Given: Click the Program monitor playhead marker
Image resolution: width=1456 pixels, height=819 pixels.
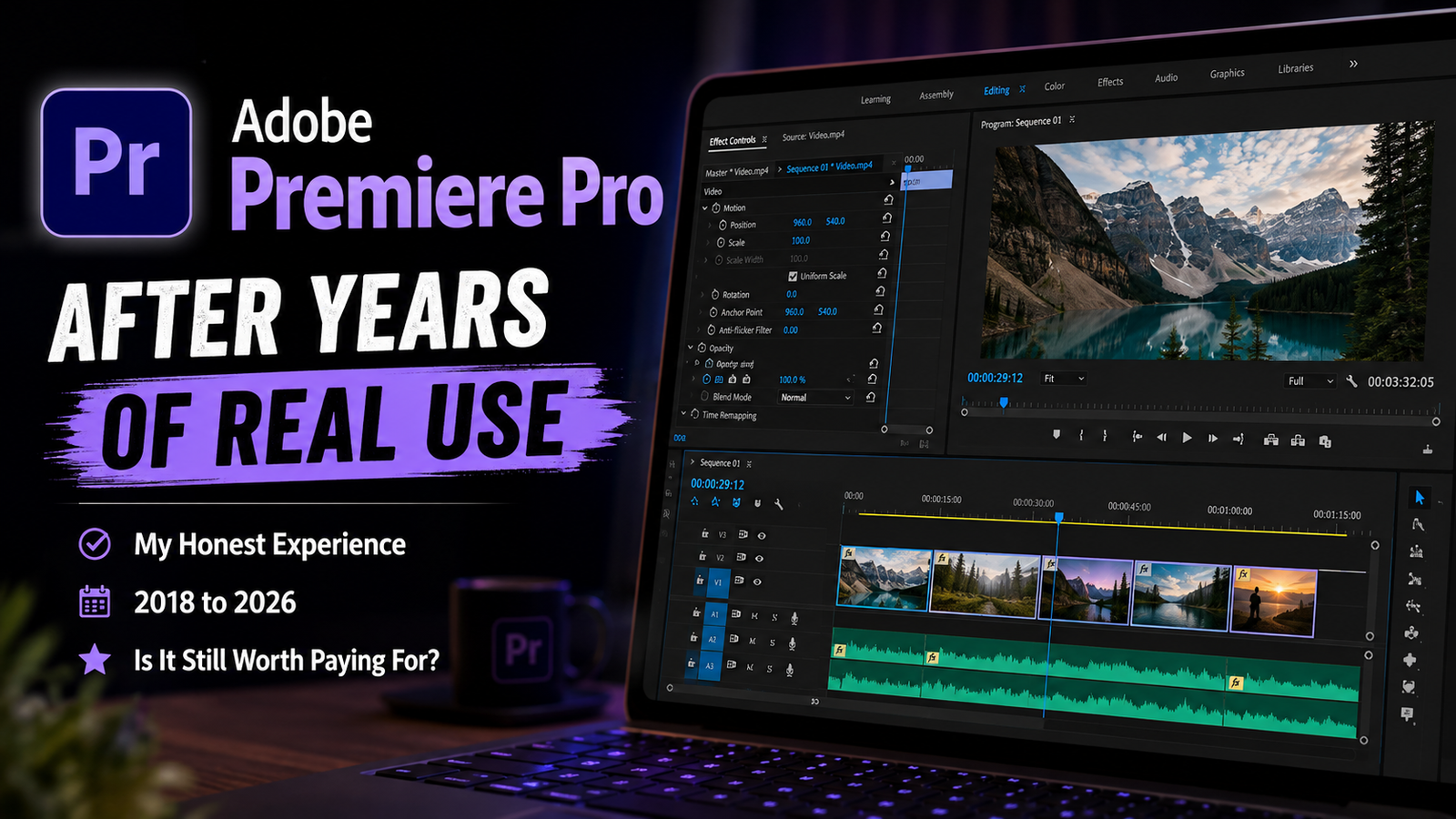Looking at the screenshot, I should pyautogui.click(x=1004, y=401).
